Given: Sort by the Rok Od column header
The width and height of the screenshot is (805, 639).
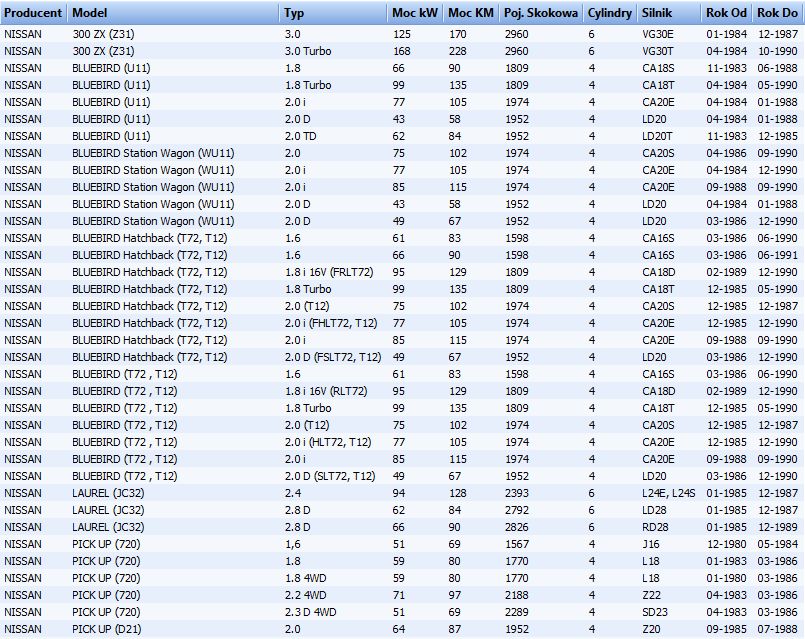Looking at the screenshot, I should click(726, 13).
